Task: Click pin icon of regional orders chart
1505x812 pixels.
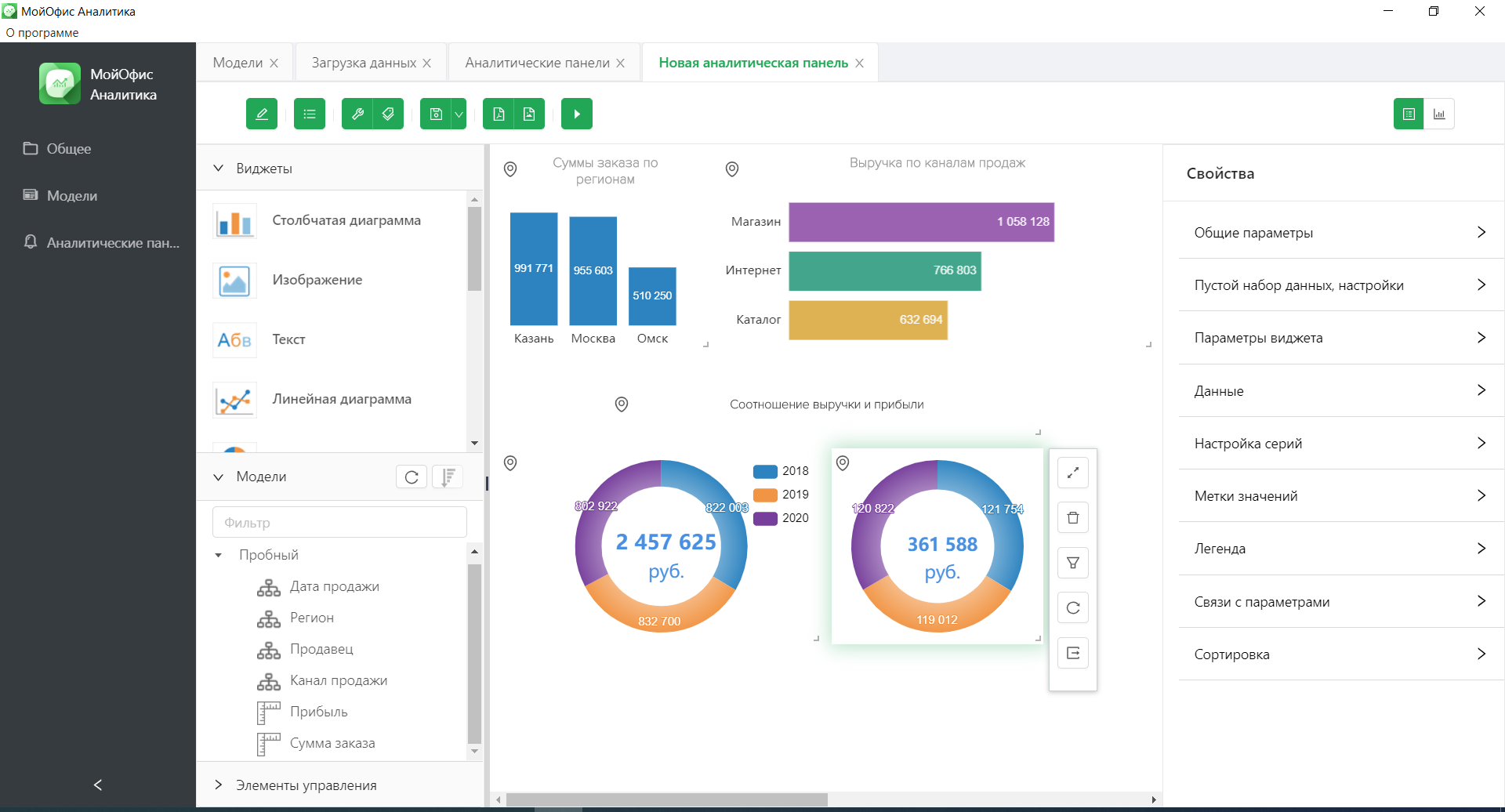Action: pyautogui.click(x=510, y=169)
